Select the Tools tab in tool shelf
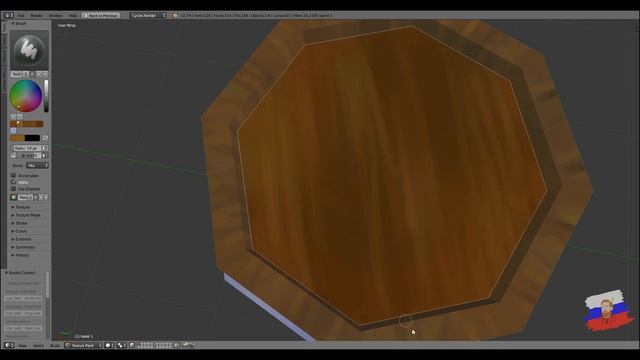The width and height of the screenshot is (640, 360). 4,27
